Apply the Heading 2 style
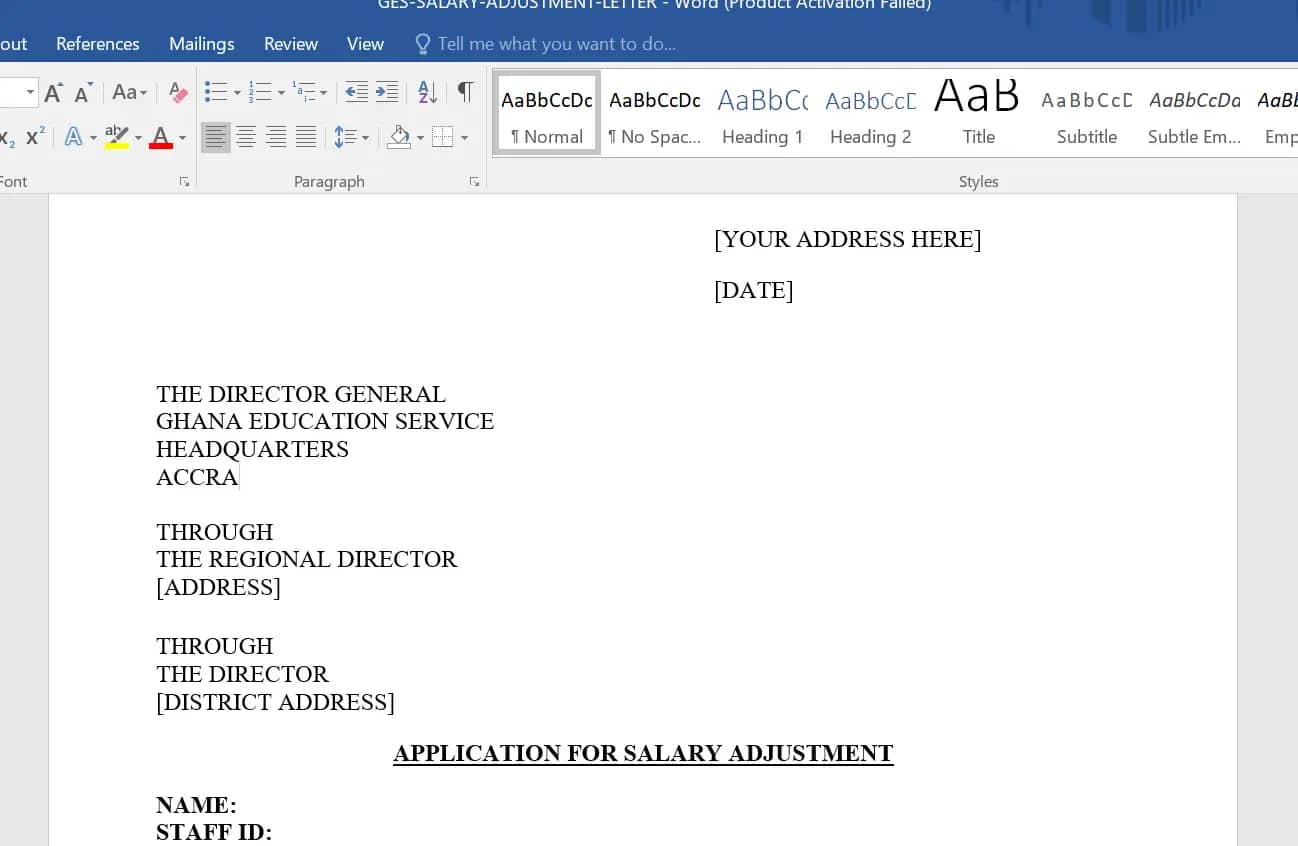The image size is (1298, 846). point(871,112)
